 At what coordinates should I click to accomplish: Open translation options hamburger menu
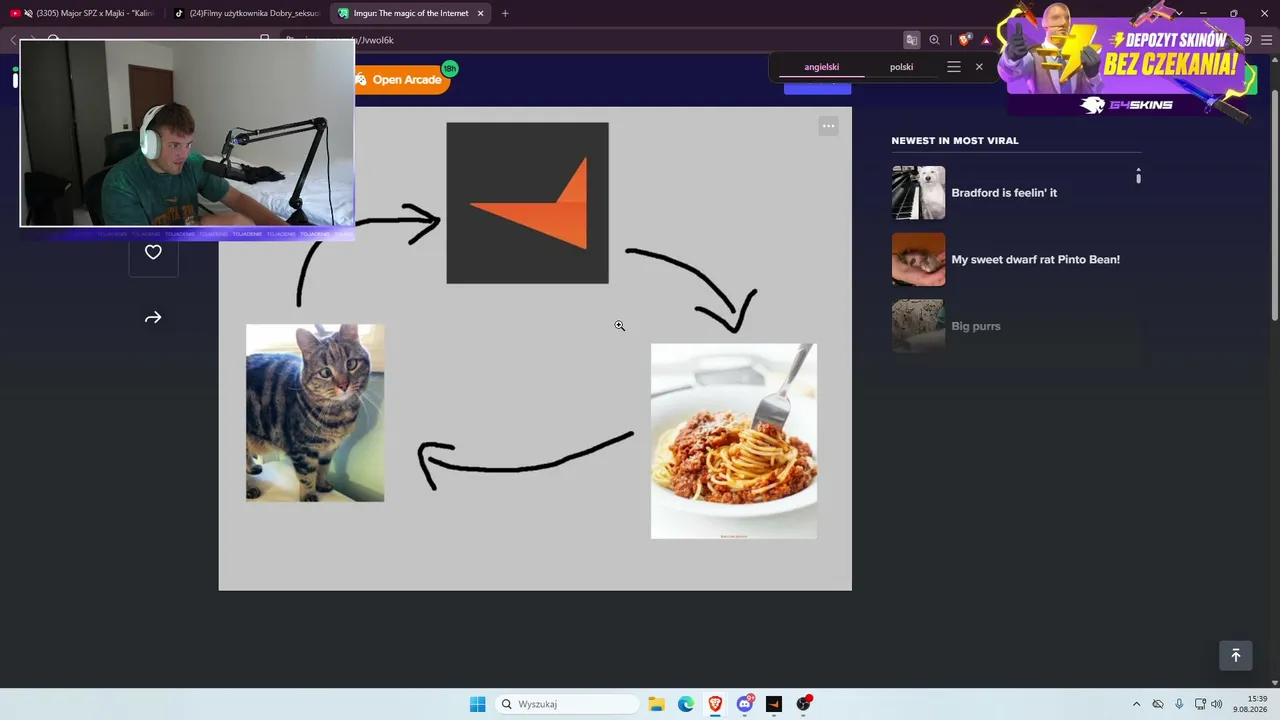click(954, 67)
